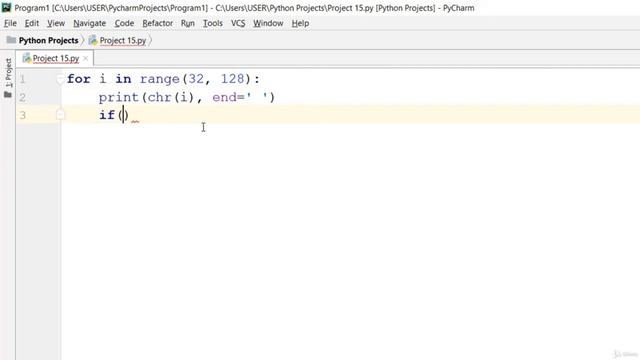Viewport: 640px width, 360px height.
Task: Open the Edit menu
Action: pos(31,23)
